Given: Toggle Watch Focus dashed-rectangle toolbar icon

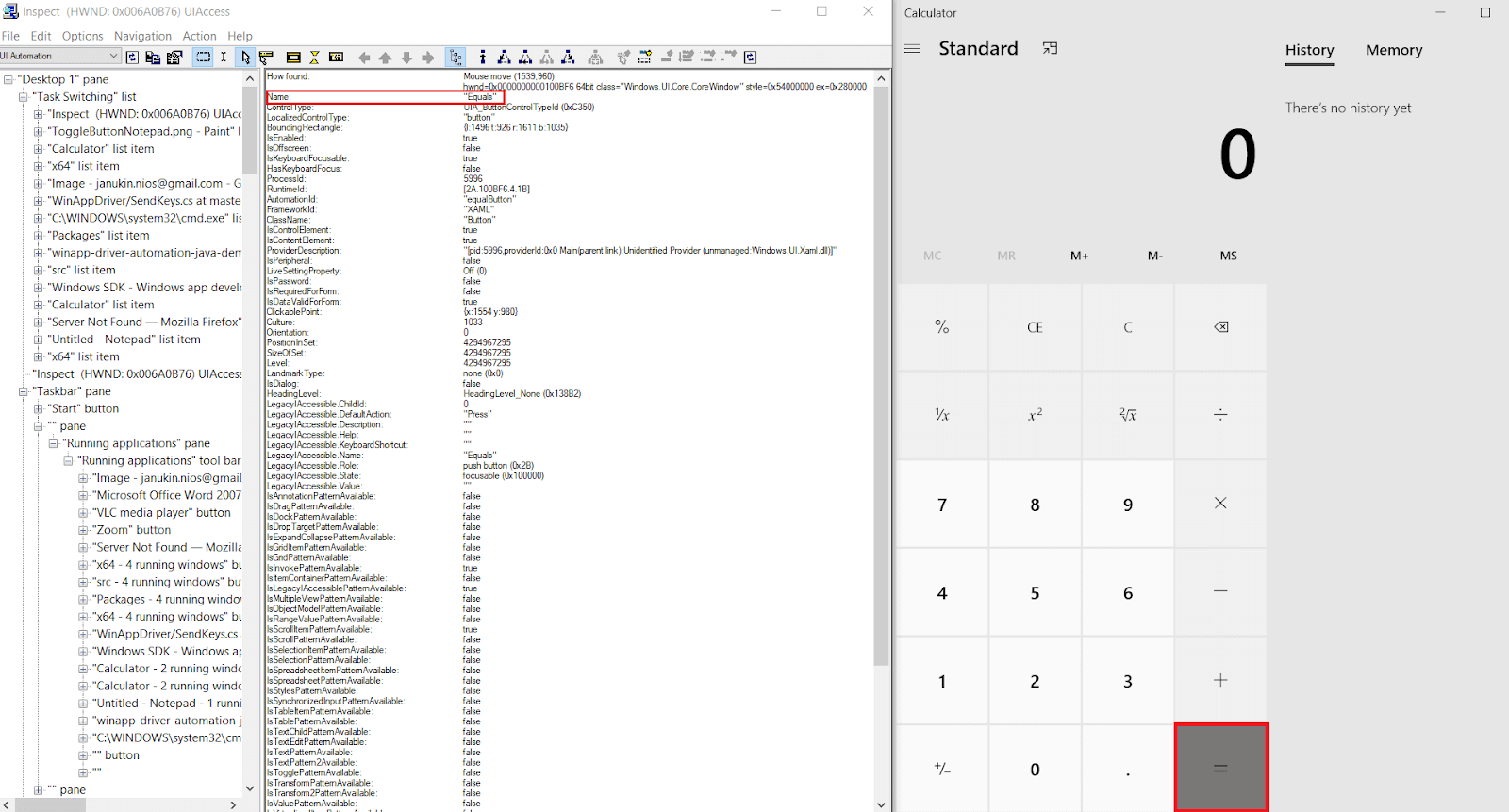Looking at the screenshot, I should point(203,58).
